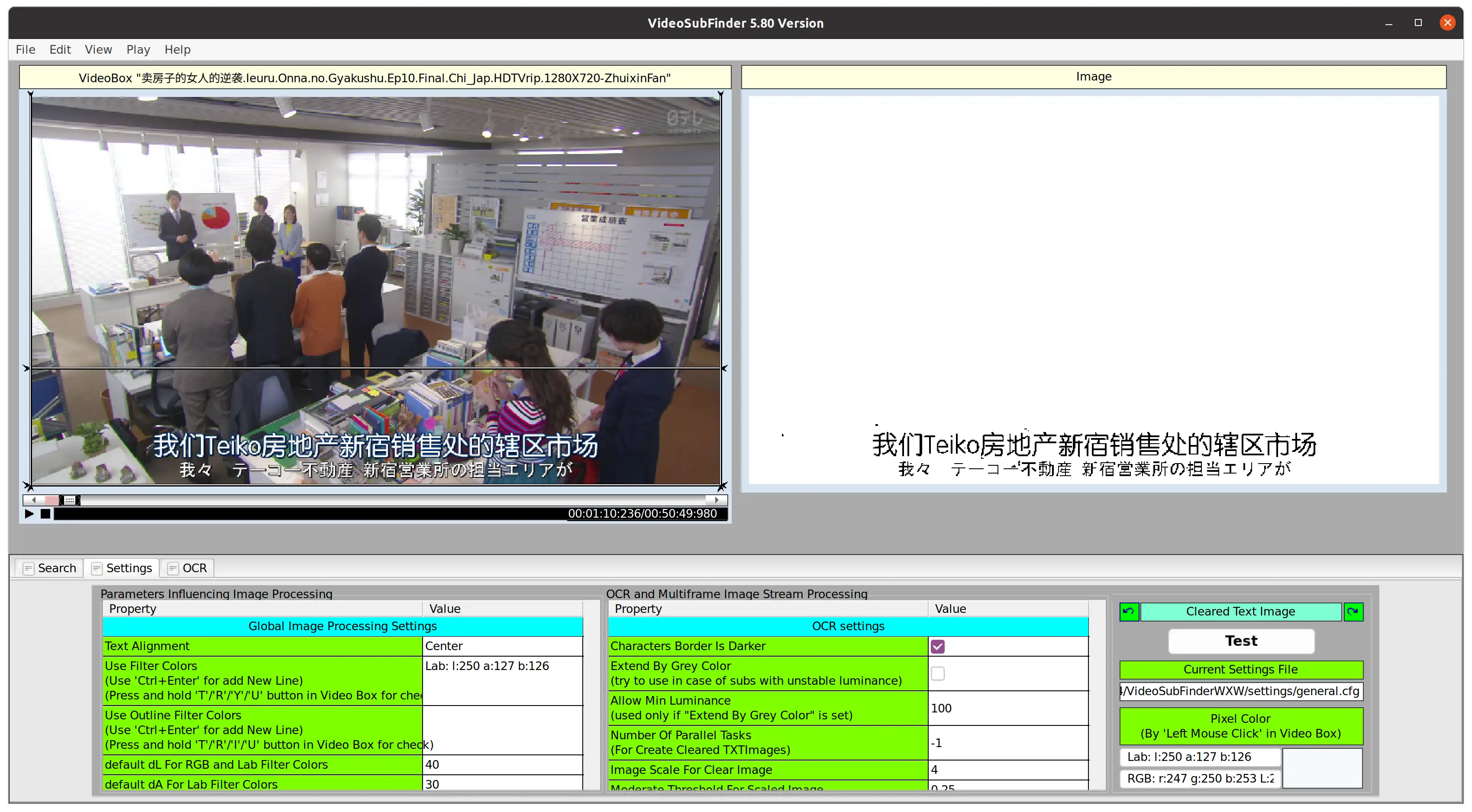Click the small icon next to Search tab
This screenshot has width=1472, height=812.
28,568
